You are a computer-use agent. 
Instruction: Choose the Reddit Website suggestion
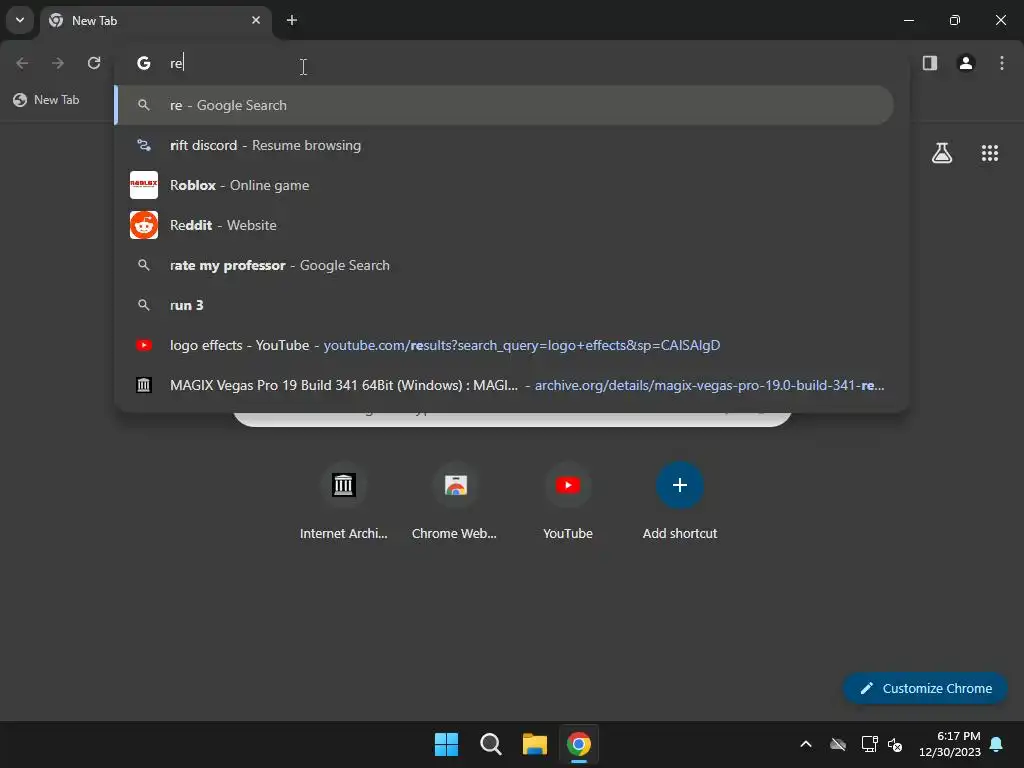click(x=504, y=225)
